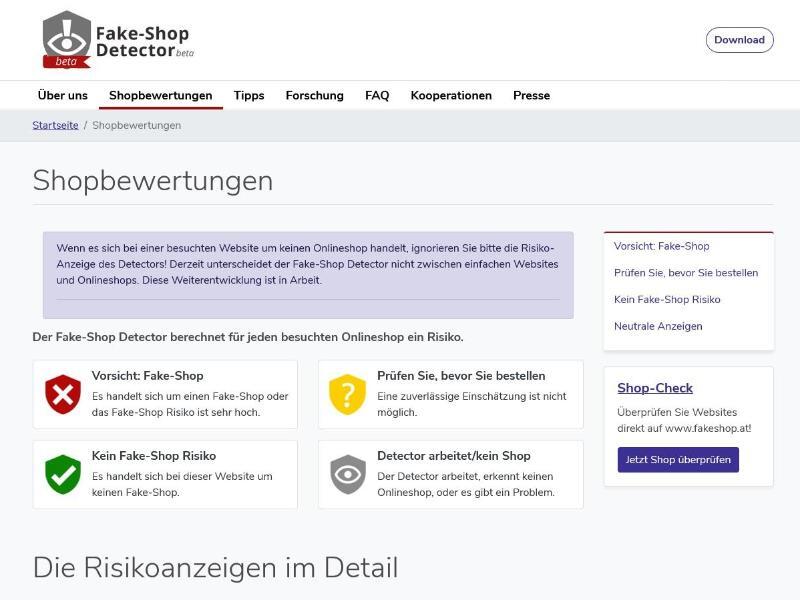Open the Fake-Shop Detector logo icon
The width and height of the screenshot is (800, 600).
[66, 32]
